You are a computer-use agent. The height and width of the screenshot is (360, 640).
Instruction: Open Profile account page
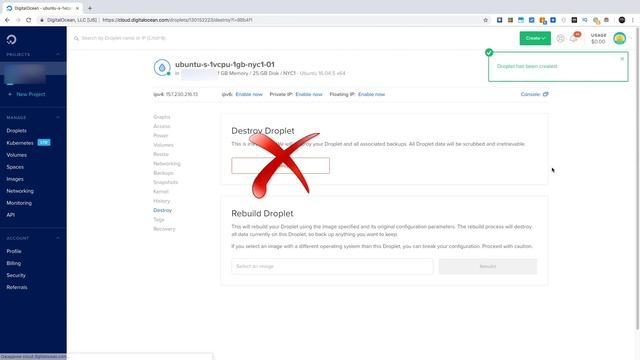tap(14, 251)
